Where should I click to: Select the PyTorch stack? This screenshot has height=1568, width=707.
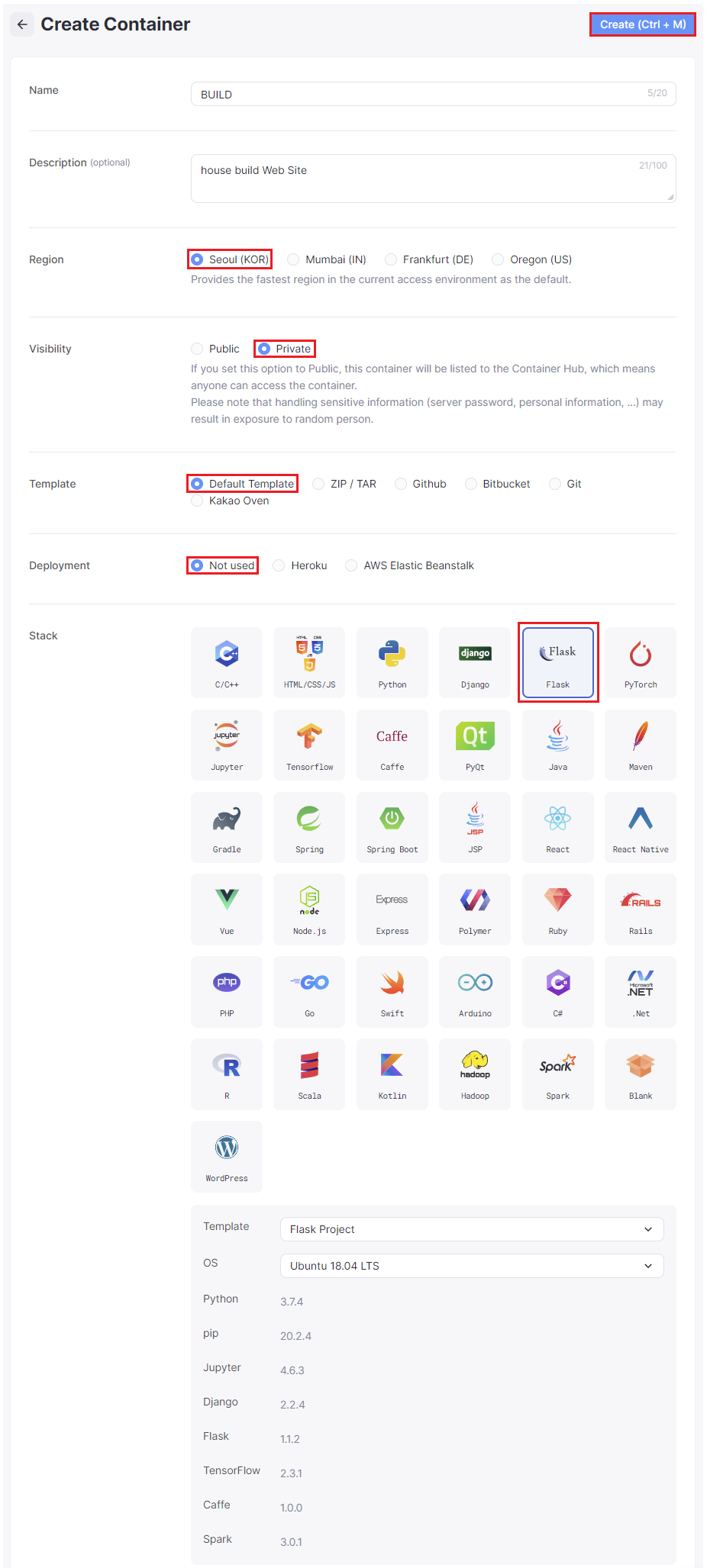click(x=641, y=662)
